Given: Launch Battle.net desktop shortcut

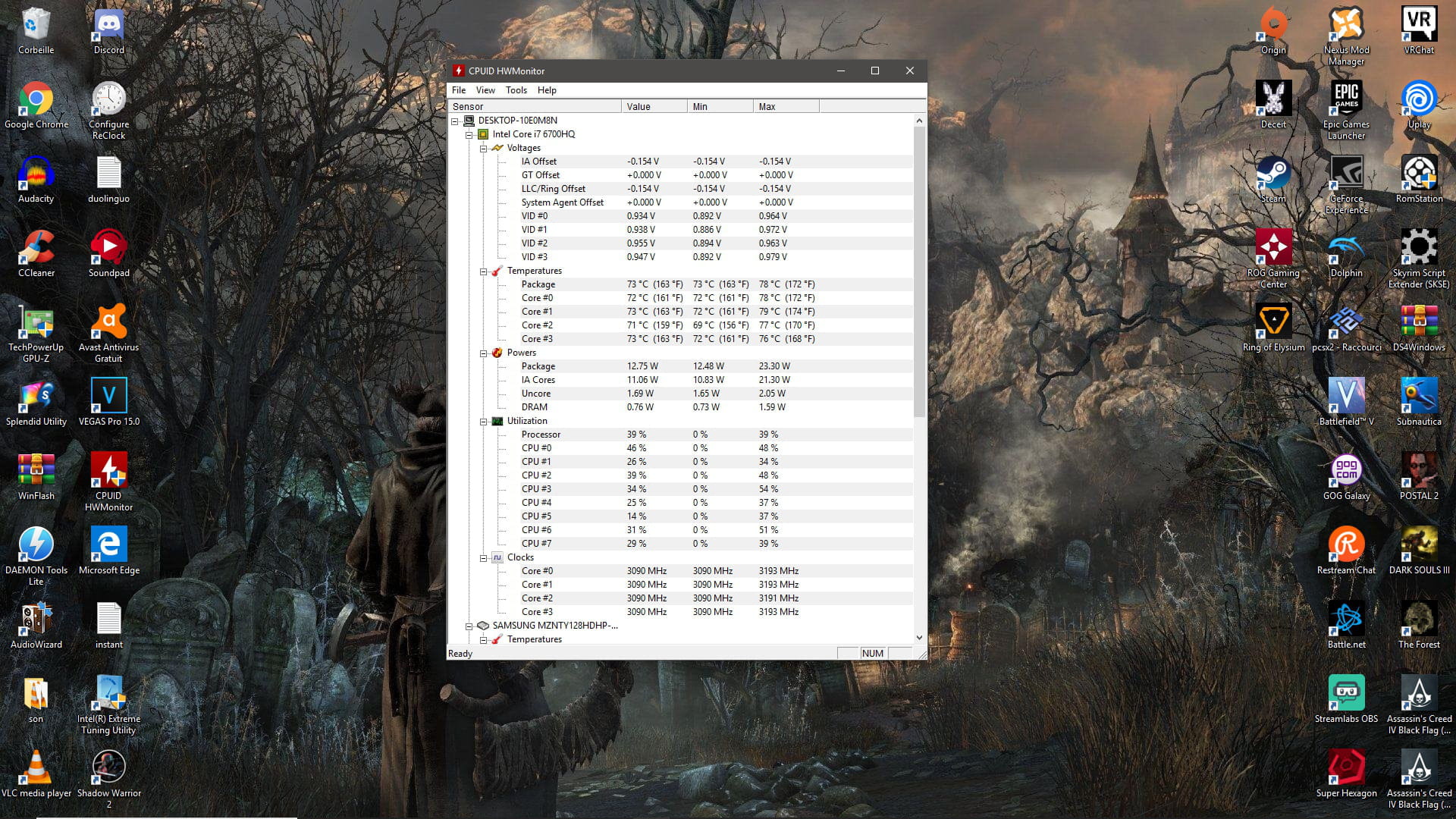Looking at the screenshot, I should tap(1346, 626).
